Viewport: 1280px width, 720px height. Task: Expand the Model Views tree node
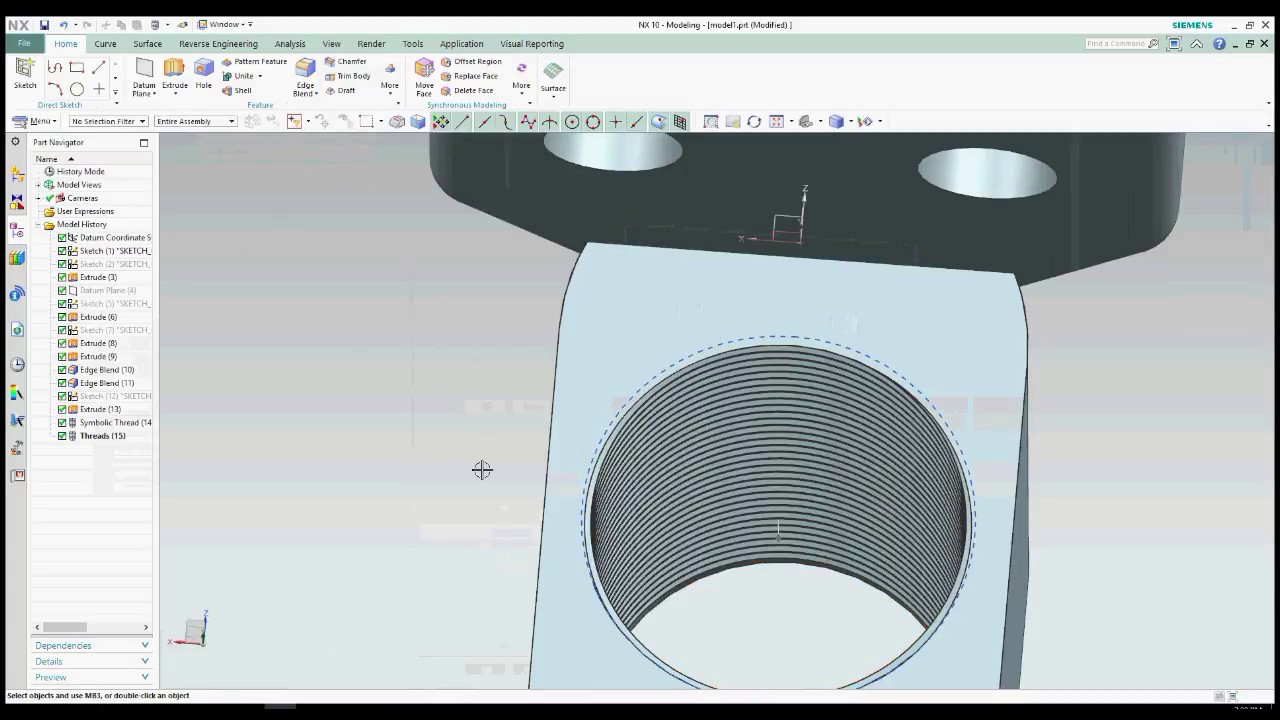(38, 185)
